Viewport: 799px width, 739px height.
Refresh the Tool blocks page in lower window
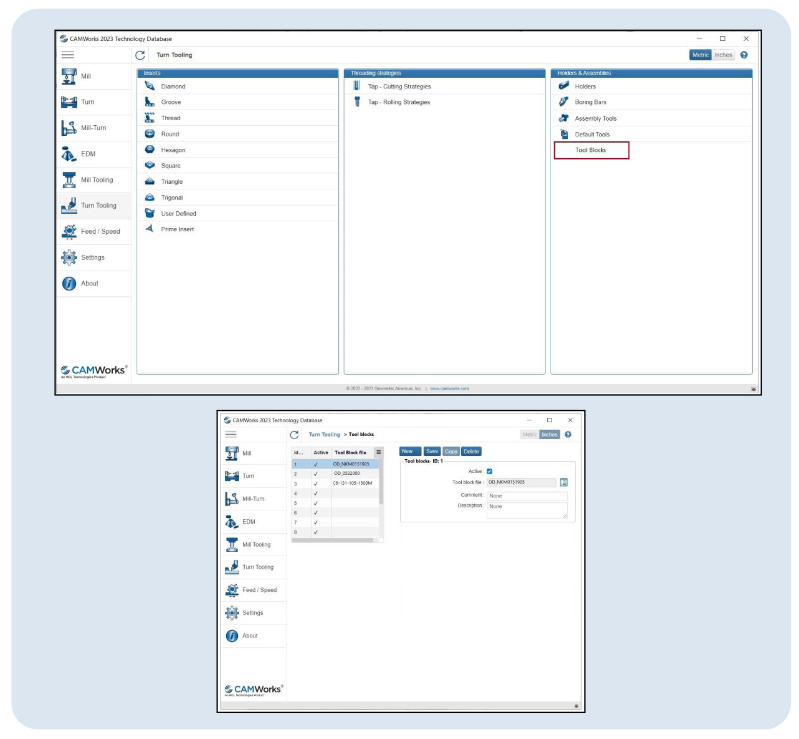294,435
